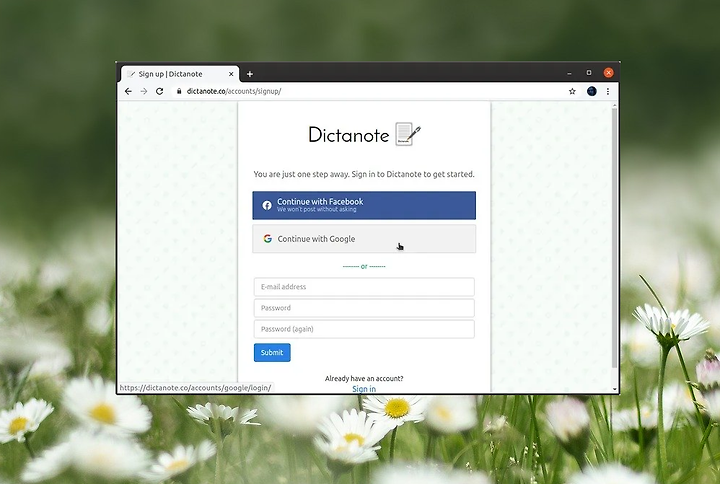Click the scrollbar down arrow
Image resolution: width=720 pixels, height=484 pixels.
(615, 389)
